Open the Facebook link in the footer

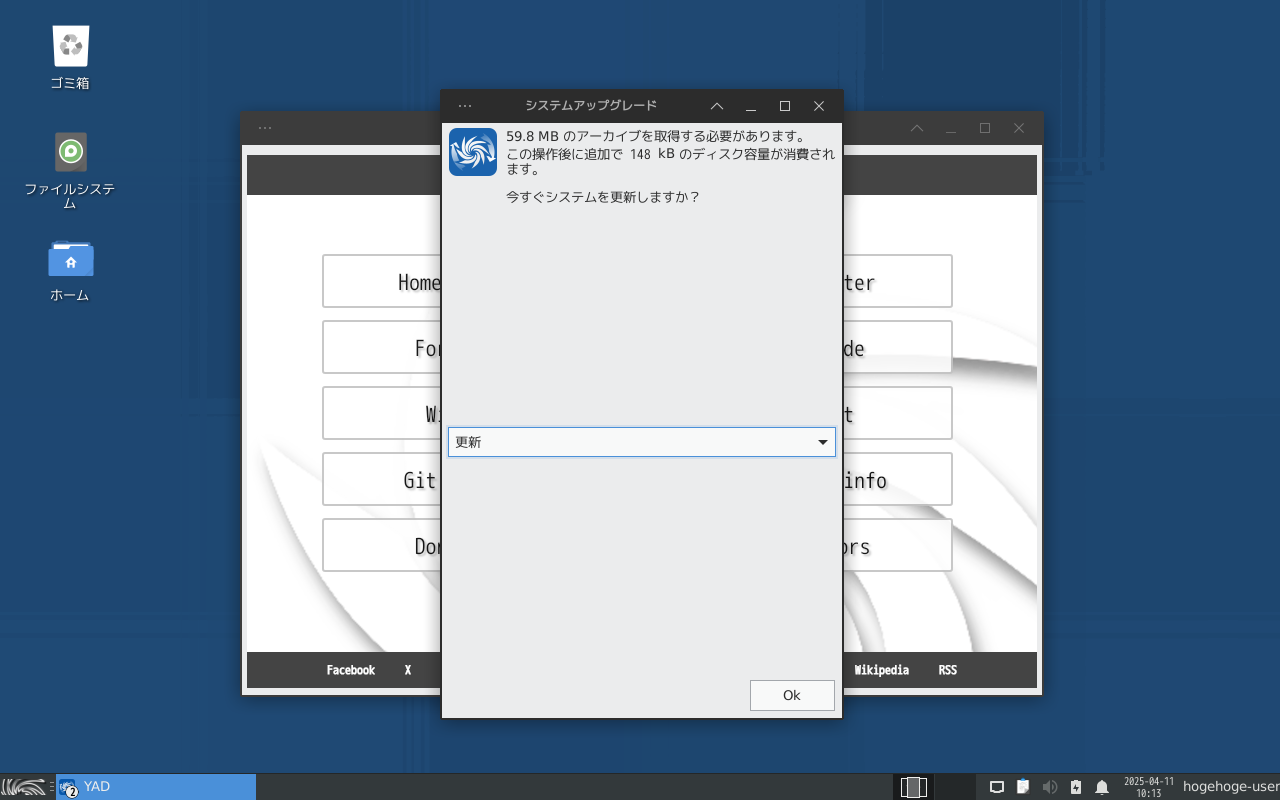(x=351, y=670)
